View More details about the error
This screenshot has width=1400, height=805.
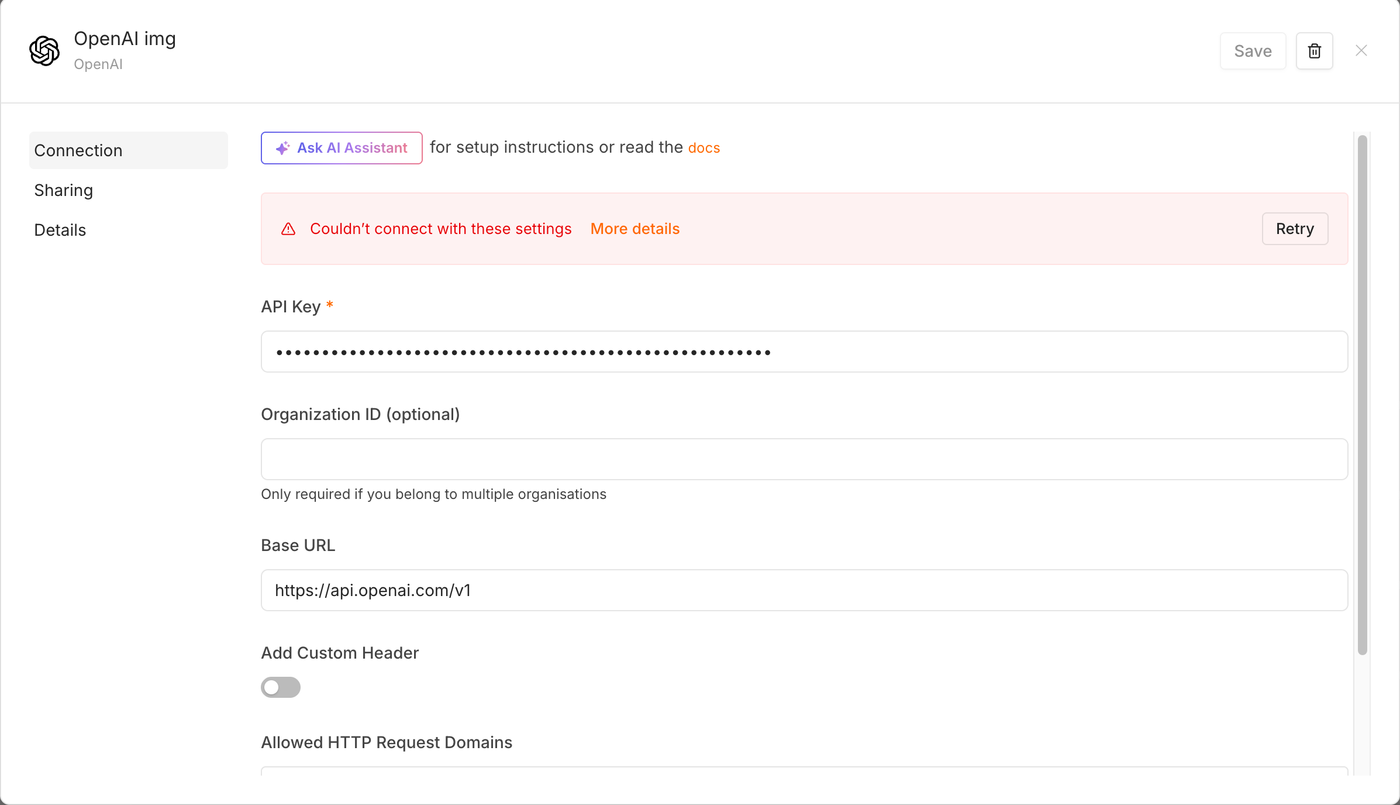click(x=635, y=229)
